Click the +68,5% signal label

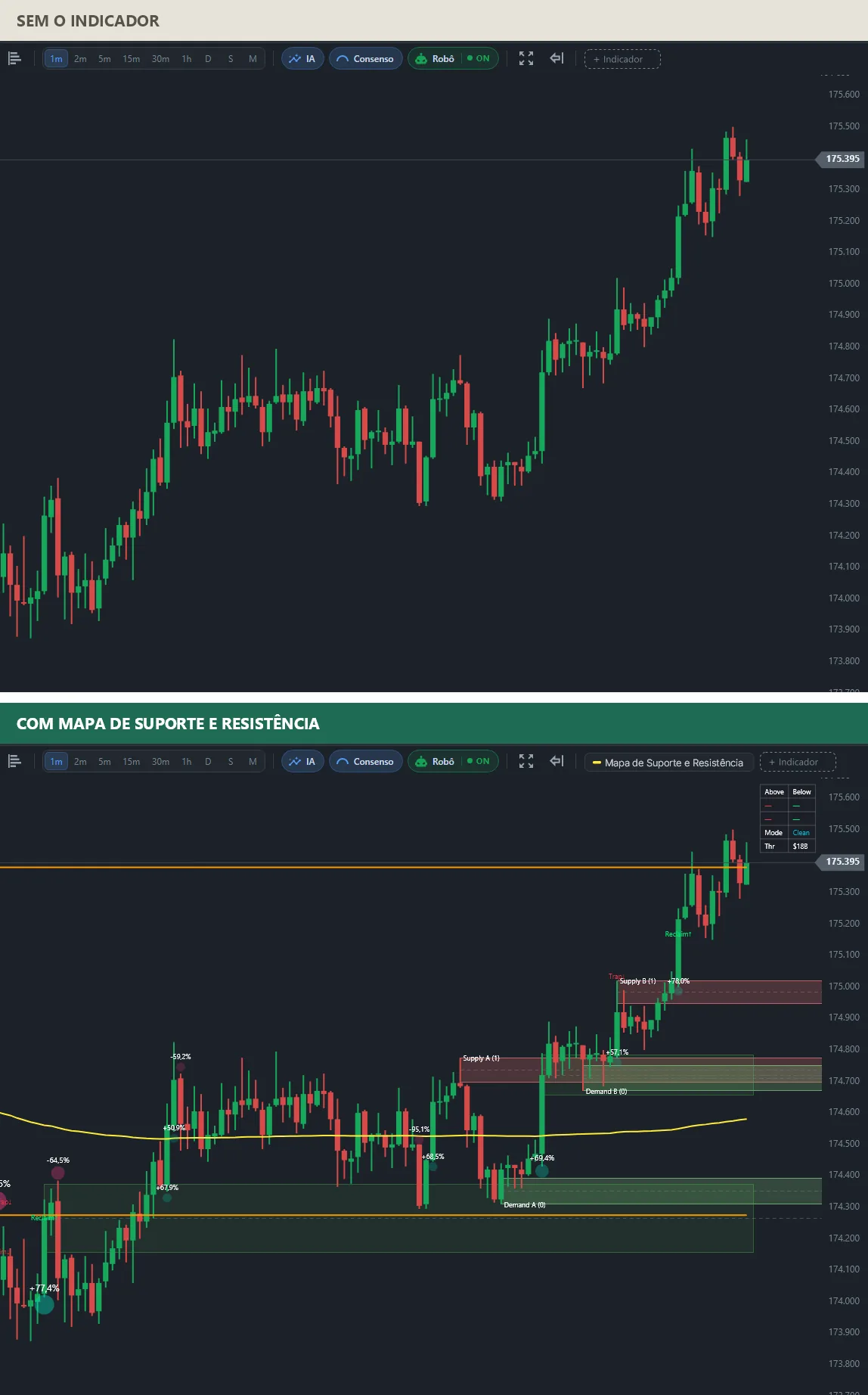pyautogui.click(x=433, y=1157)
